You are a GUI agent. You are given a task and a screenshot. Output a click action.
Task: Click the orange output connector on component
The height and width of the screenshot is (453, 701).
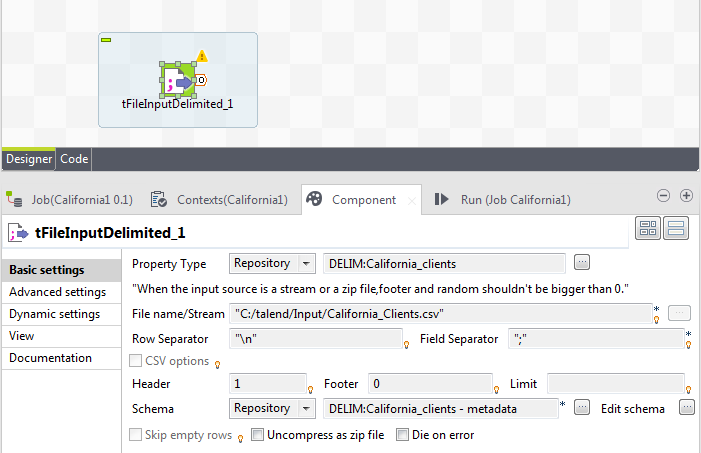[201, 80]
